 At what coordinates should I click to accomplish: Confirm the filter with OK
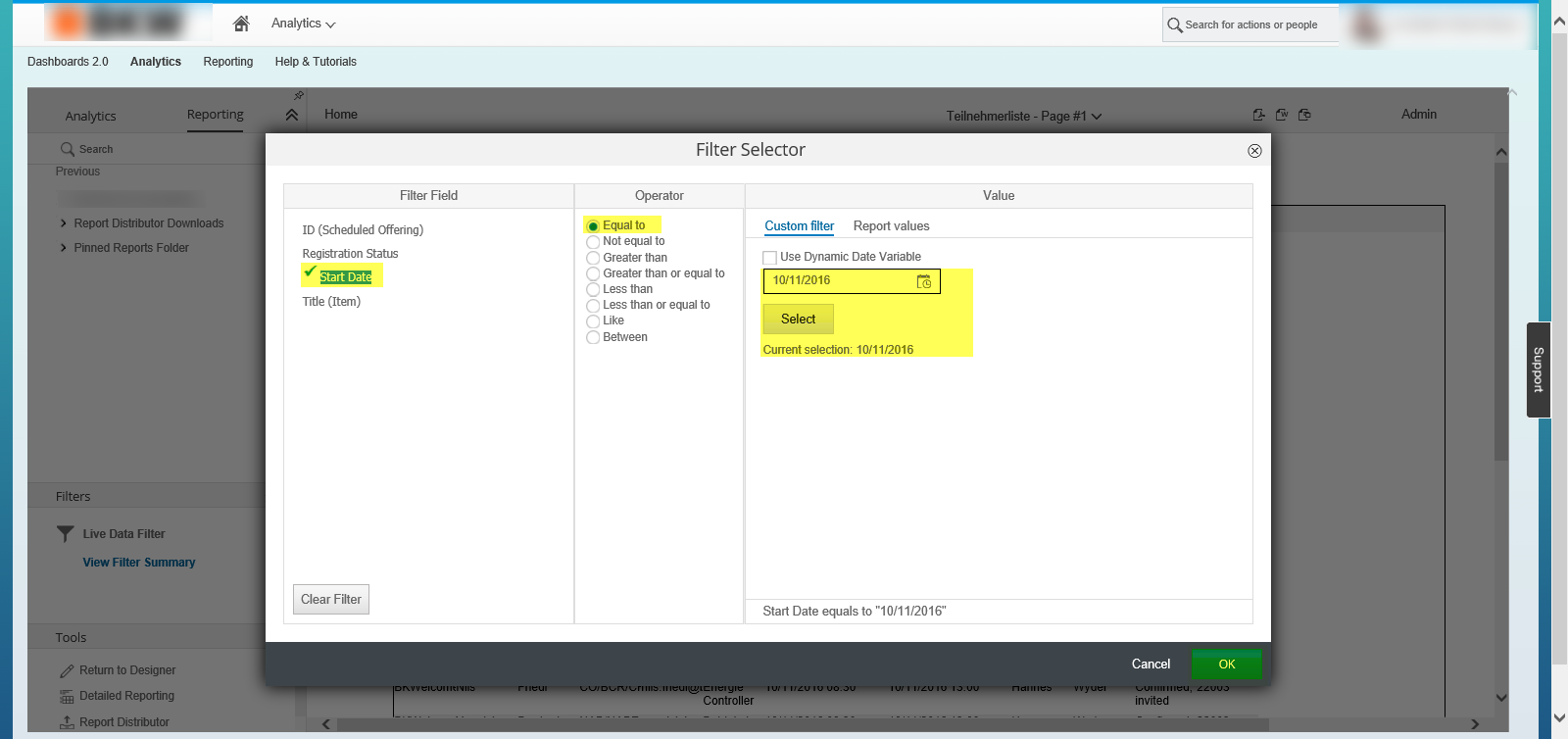point(1227,665)
